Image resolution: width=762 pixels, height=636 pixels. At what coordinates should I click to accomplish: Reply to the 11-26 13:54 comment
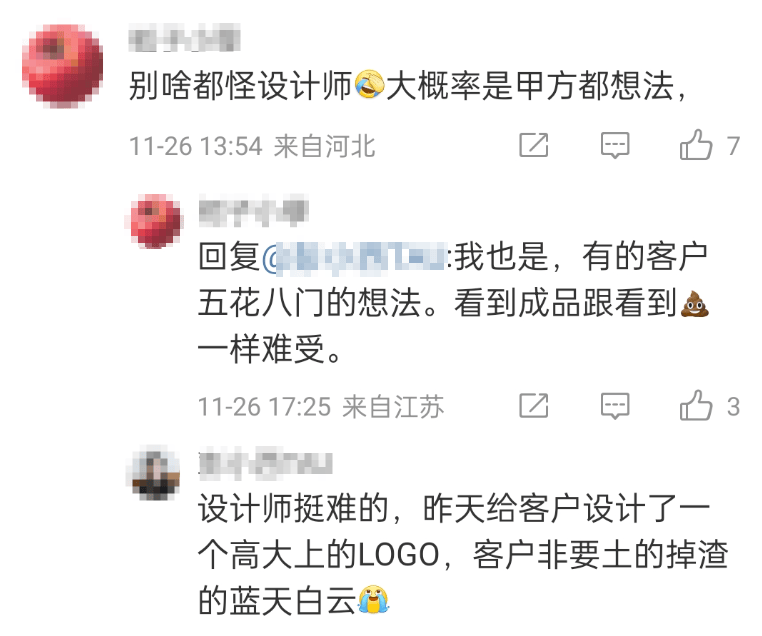click(x=615, y=145)
